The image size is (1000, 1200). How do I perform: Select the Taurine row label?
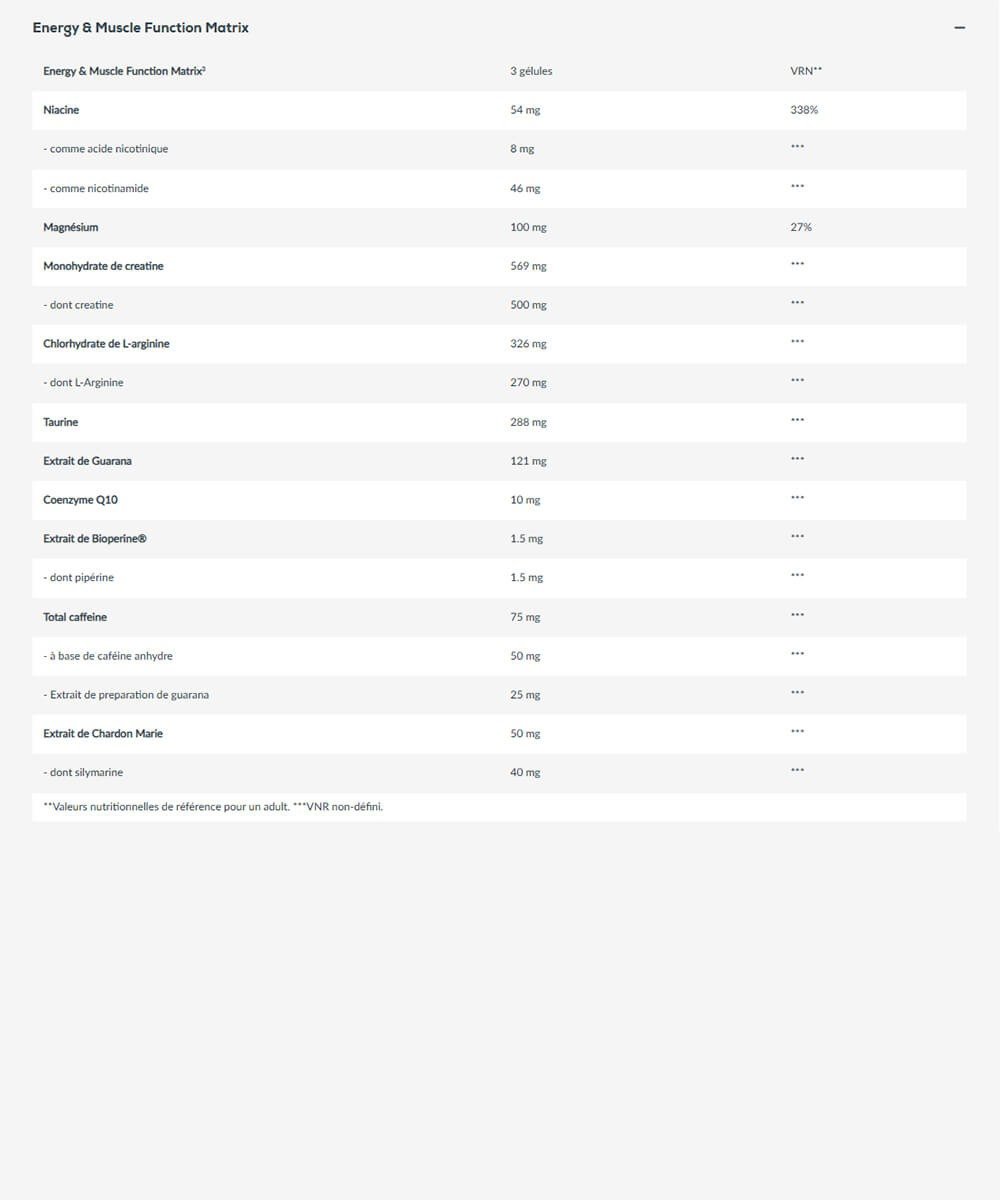60,422
